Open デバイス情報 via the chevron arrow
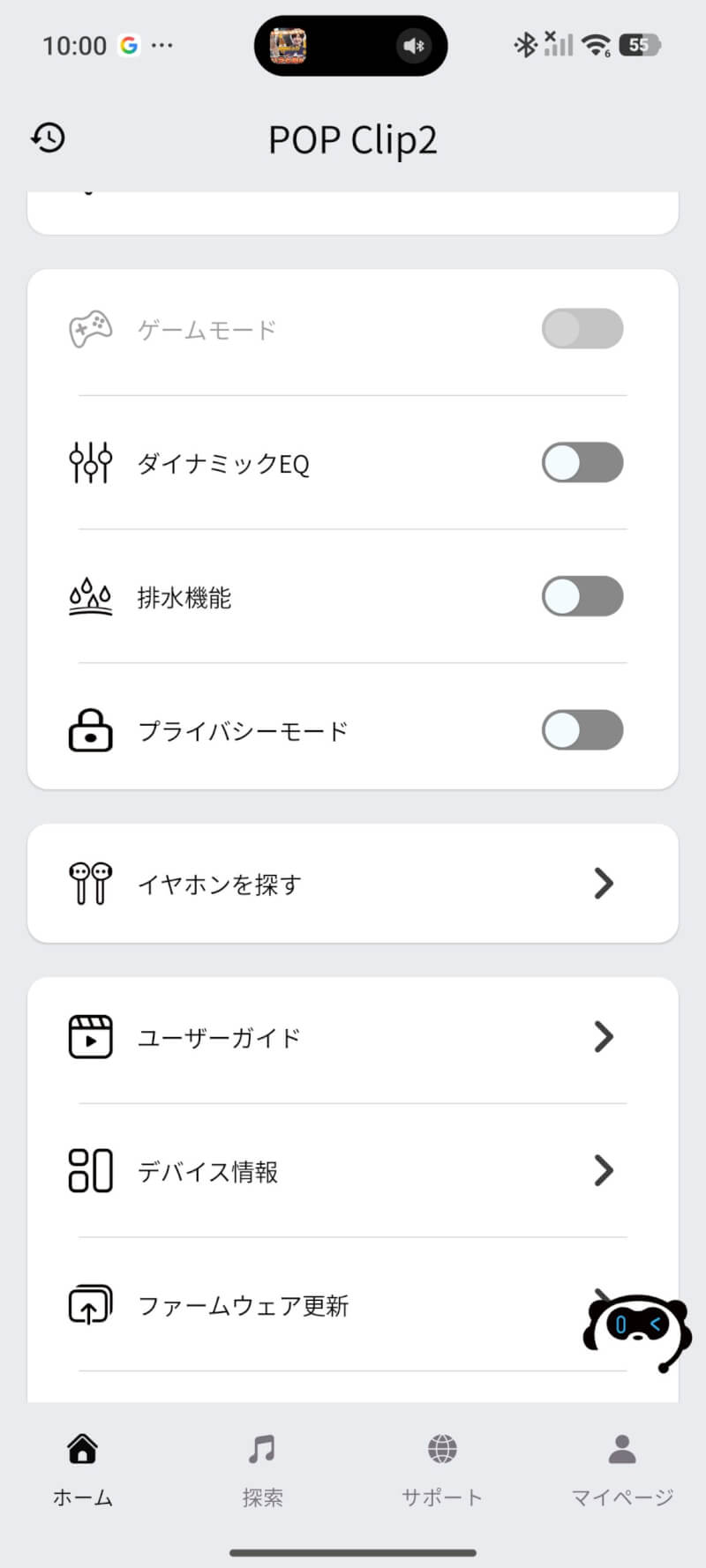Image resolution: width=706 pixels, height=1568 pixels. [x=604, y=1171]
